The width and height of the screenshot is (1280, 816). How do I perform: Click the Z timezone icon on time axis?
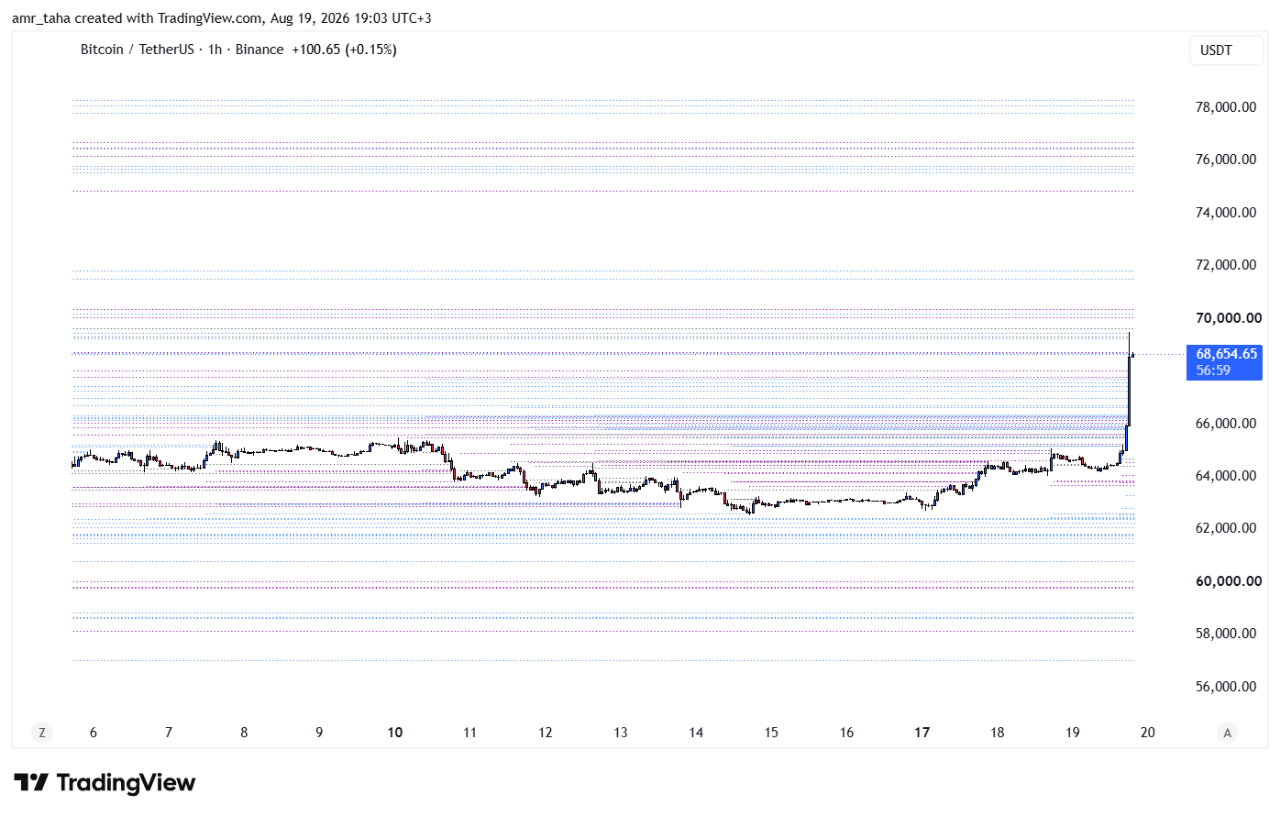42,733
